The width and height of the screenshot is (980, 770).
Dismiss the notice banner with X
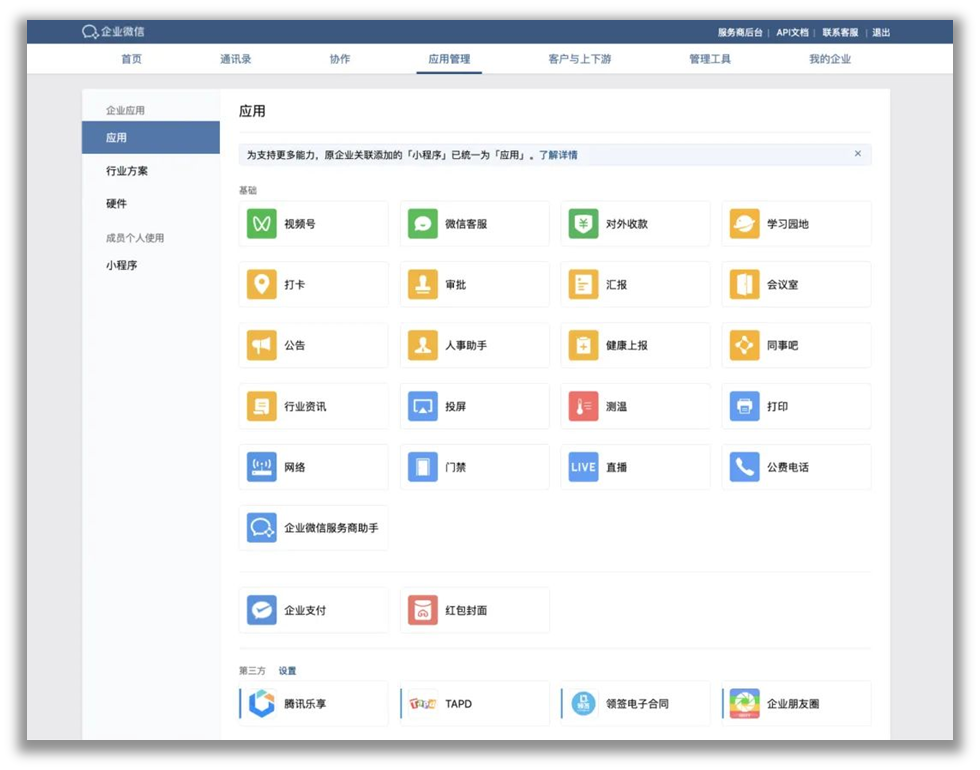pos(857,154)
